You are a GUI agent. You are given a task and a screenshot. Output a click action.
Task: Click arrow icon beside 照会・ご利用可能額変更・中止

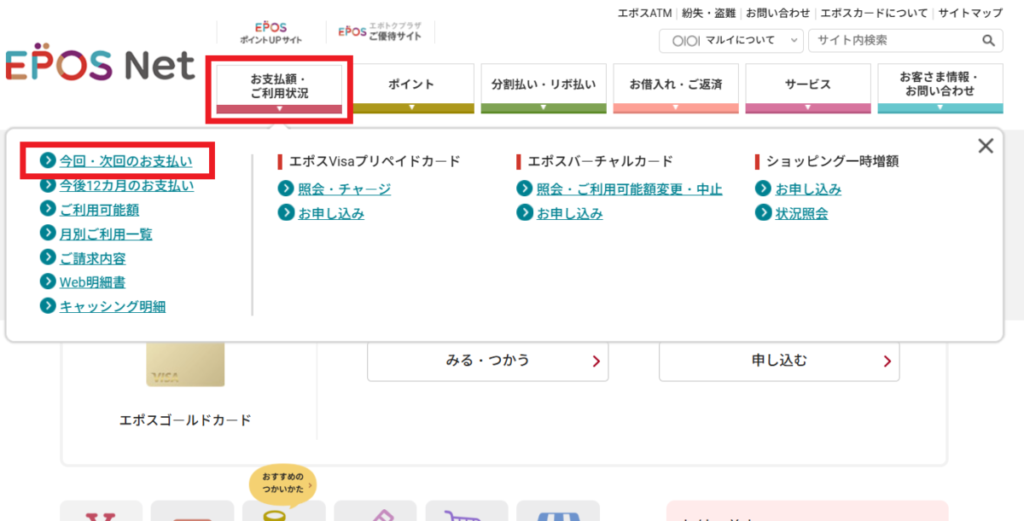524,189
